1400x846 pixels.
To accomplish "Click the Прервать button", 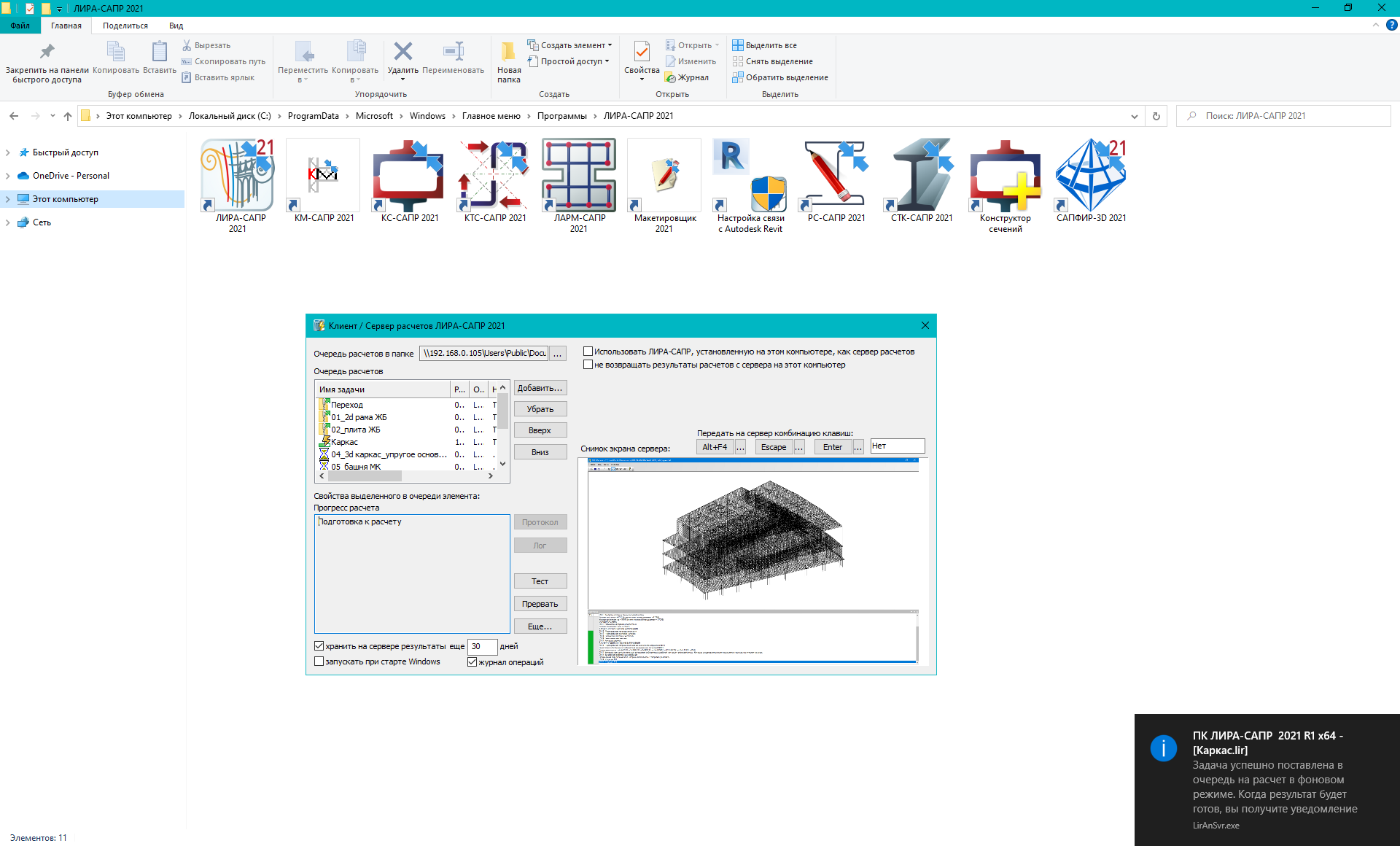I will tap(540, 604).
